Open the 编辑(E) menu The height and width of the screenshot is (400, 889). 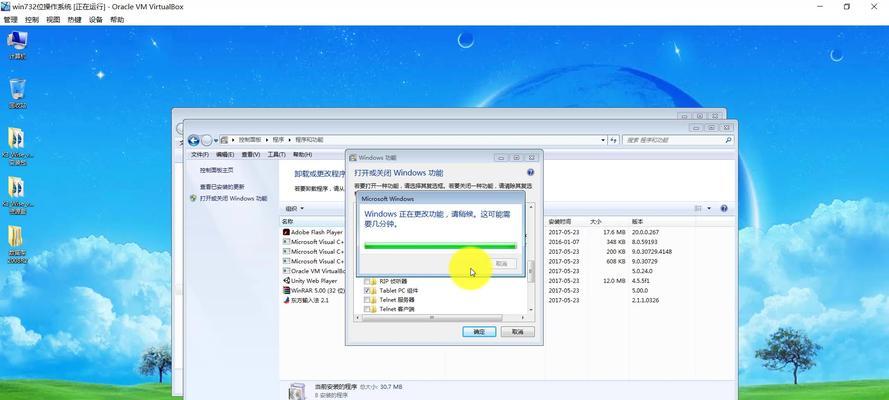point(225,155)
